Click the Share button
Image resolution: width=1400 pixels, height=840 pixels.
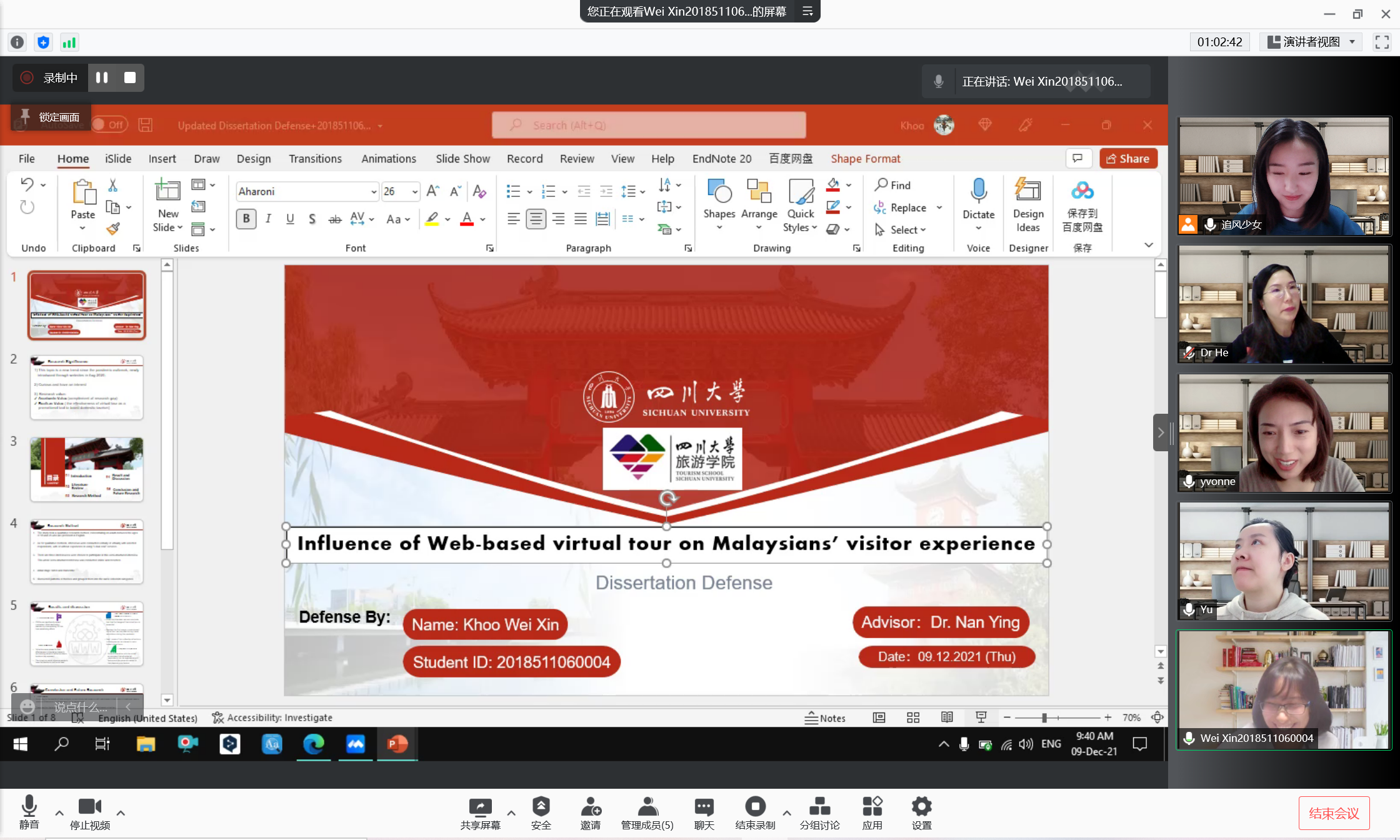[1128, 159]
